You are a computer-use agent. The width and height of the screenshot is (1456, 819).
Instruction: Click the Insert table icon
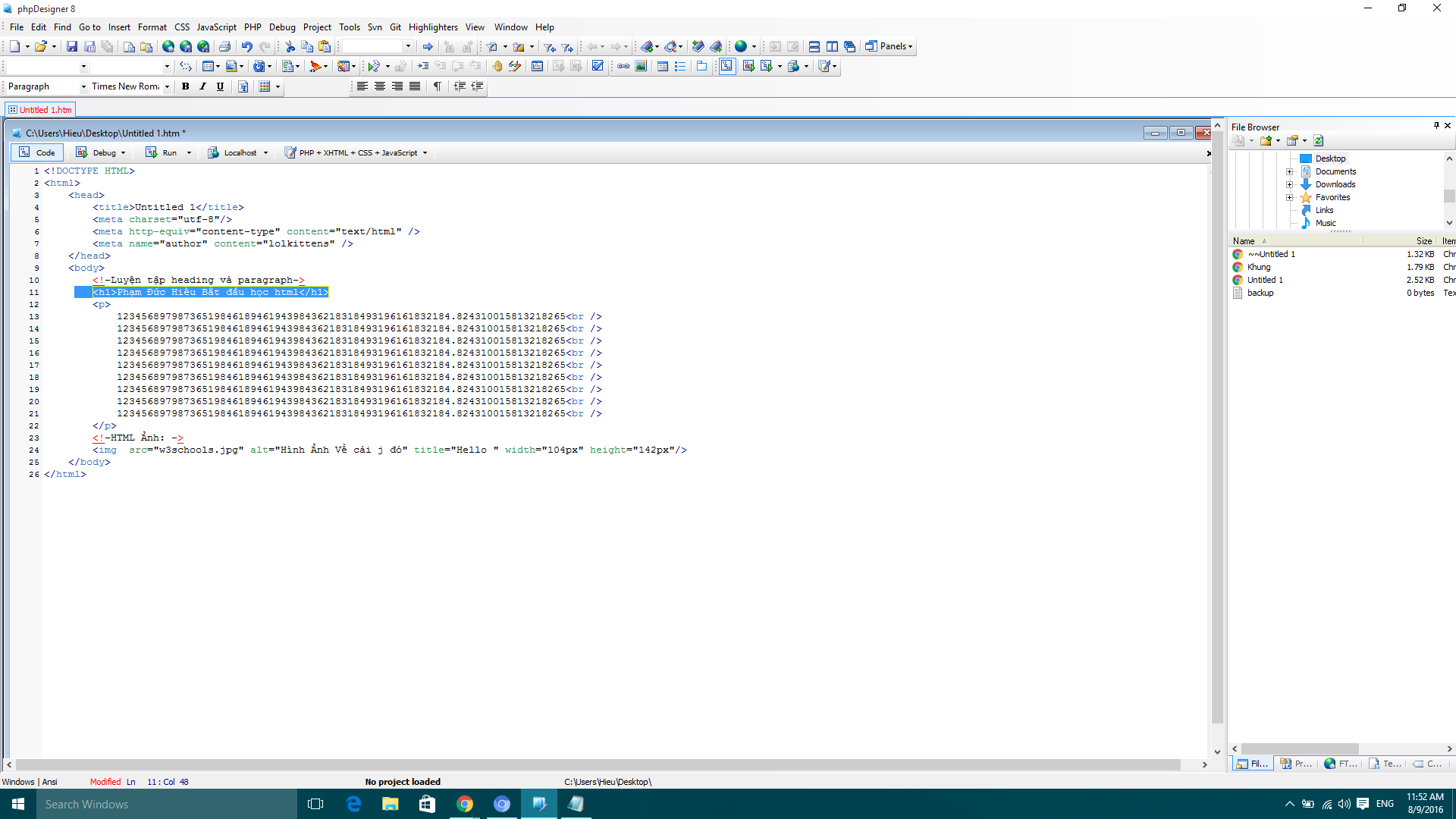662,67
